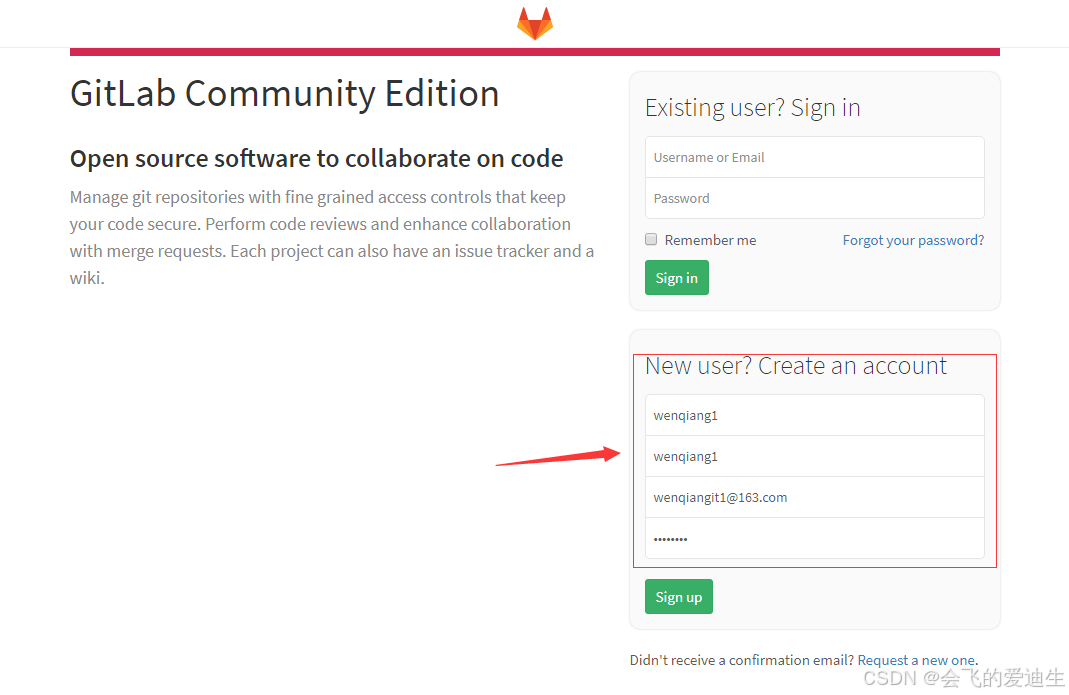Focus the Username or Email field
Image resolution: width=1069 pixels, height=695 pixels.
tap(814, 158)
